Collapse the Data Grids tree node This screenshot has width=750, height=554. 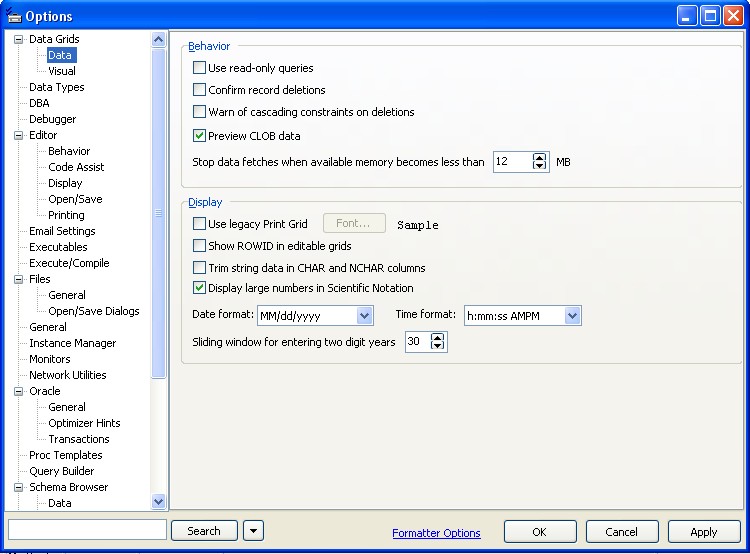(18, 40)
